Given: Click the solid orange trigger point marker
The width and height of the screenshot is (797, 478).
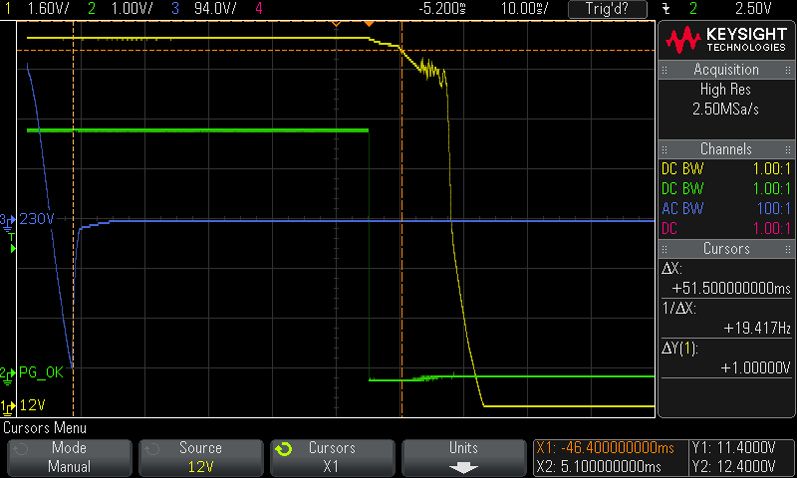Looking at the screenshot, I should [369, 23].
